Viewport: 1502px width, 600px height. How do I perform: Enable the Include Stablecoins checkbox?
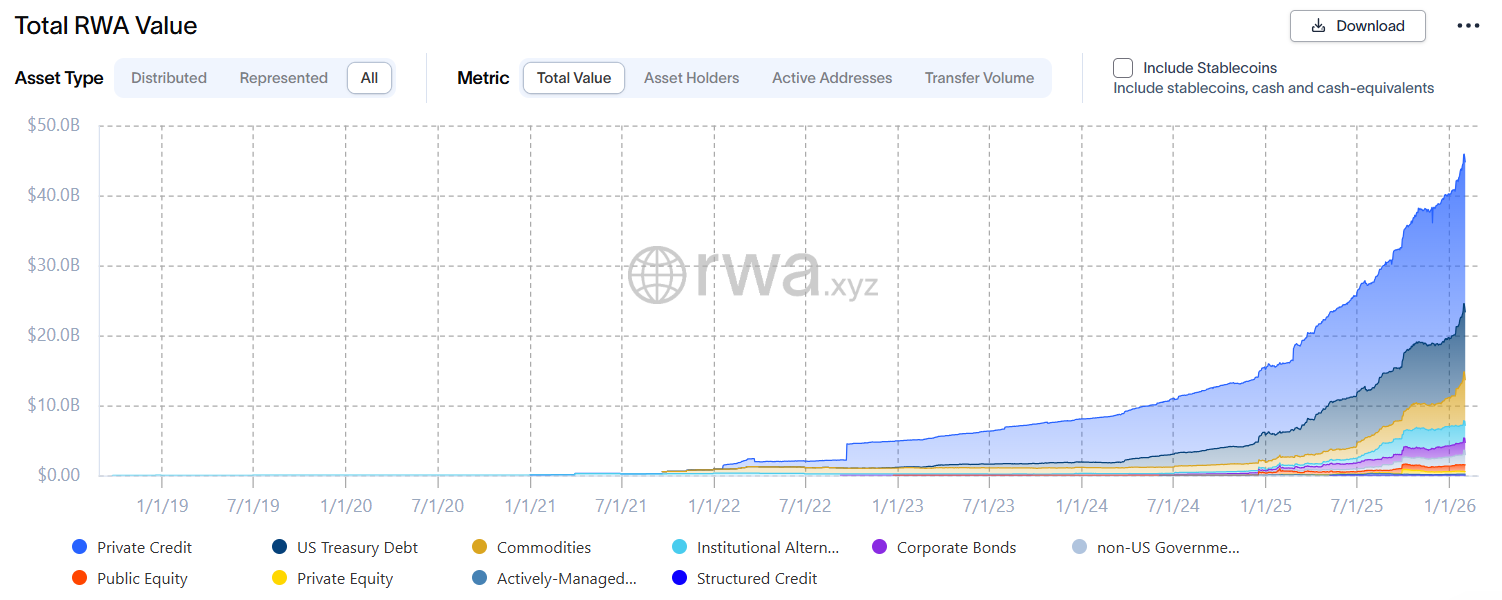tap(1122, 68)
